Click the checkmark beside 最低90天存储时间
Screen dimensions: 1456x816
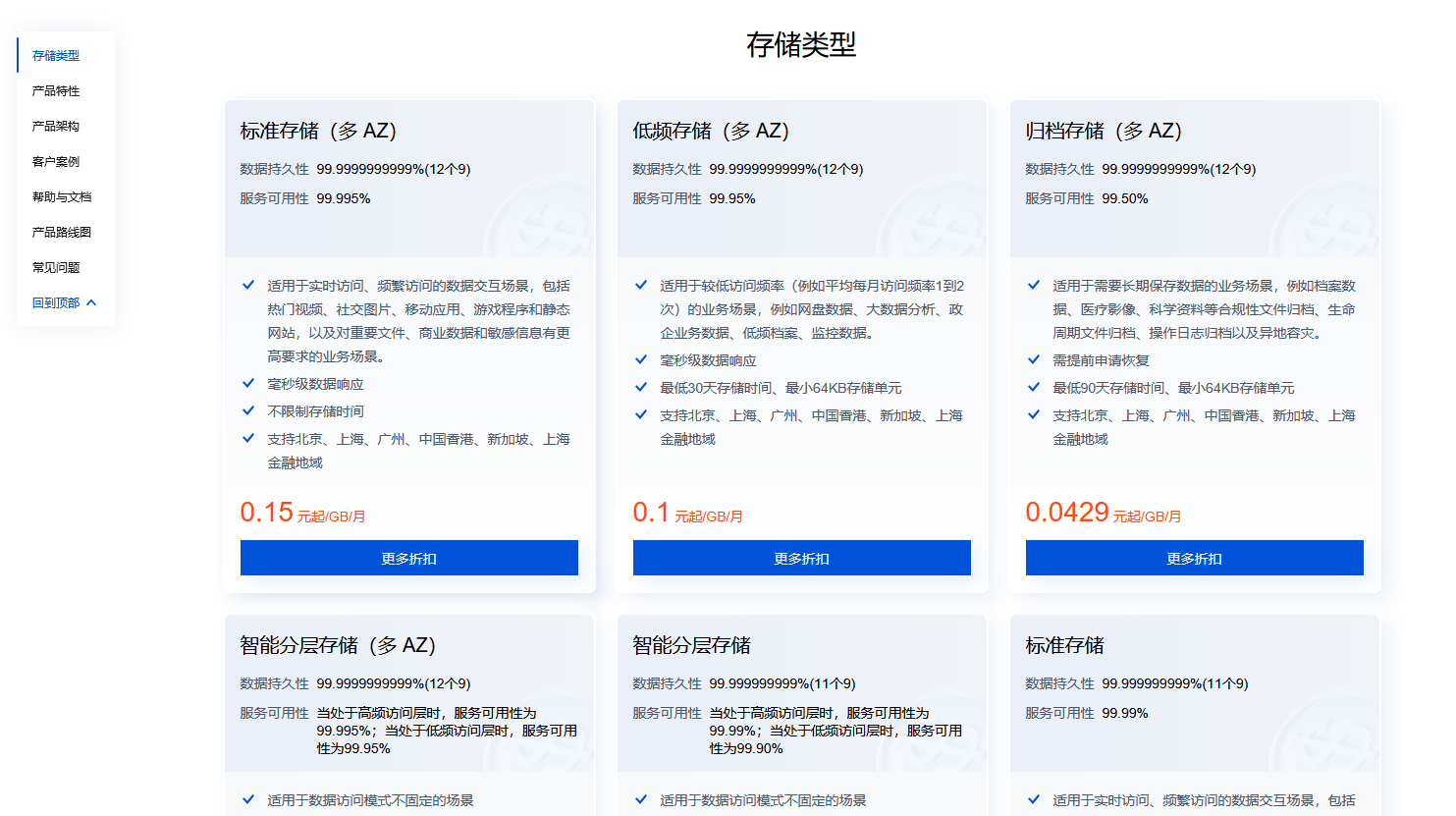(x=1034, y=387)
